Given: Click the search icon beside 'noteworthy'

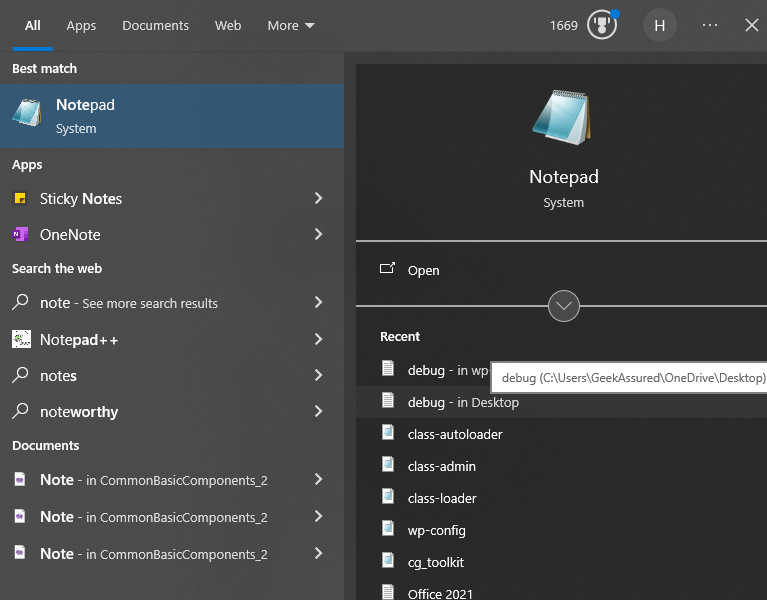Looking at the screenshot, I should click(20, 411).
